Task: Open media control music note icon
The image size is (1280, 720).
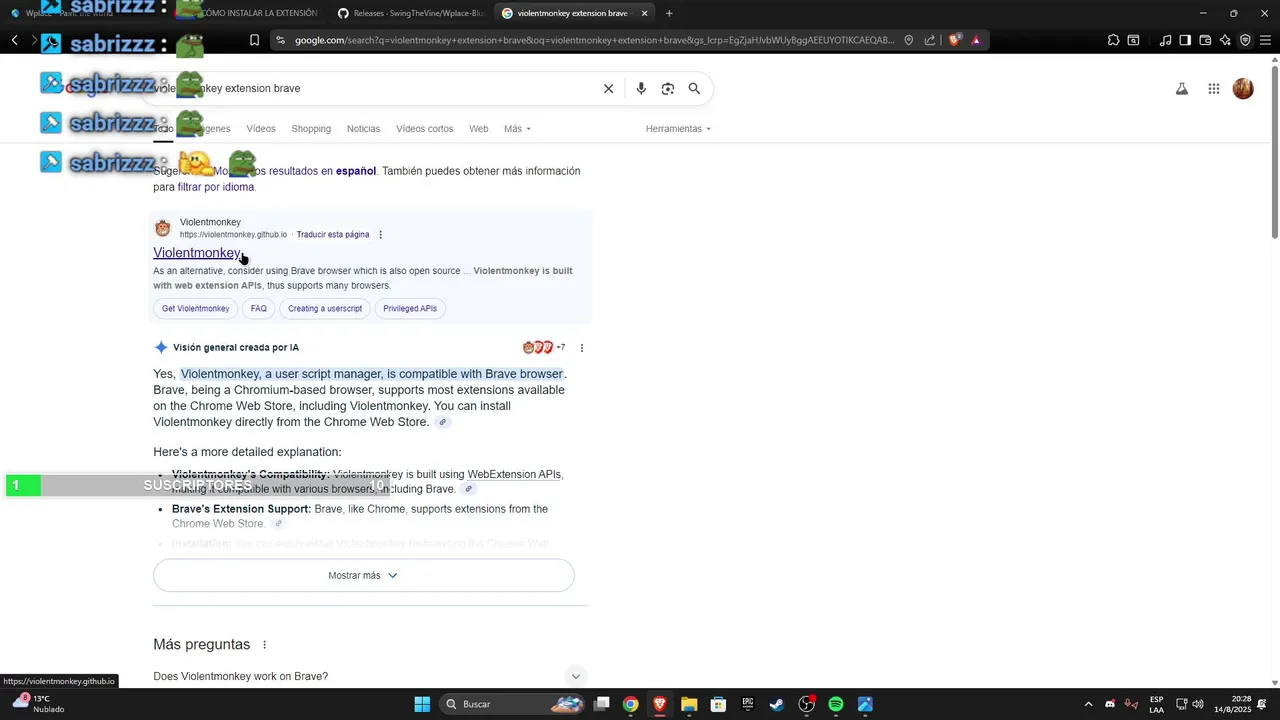Action: pyautogui.click(x=1165, y=40)
